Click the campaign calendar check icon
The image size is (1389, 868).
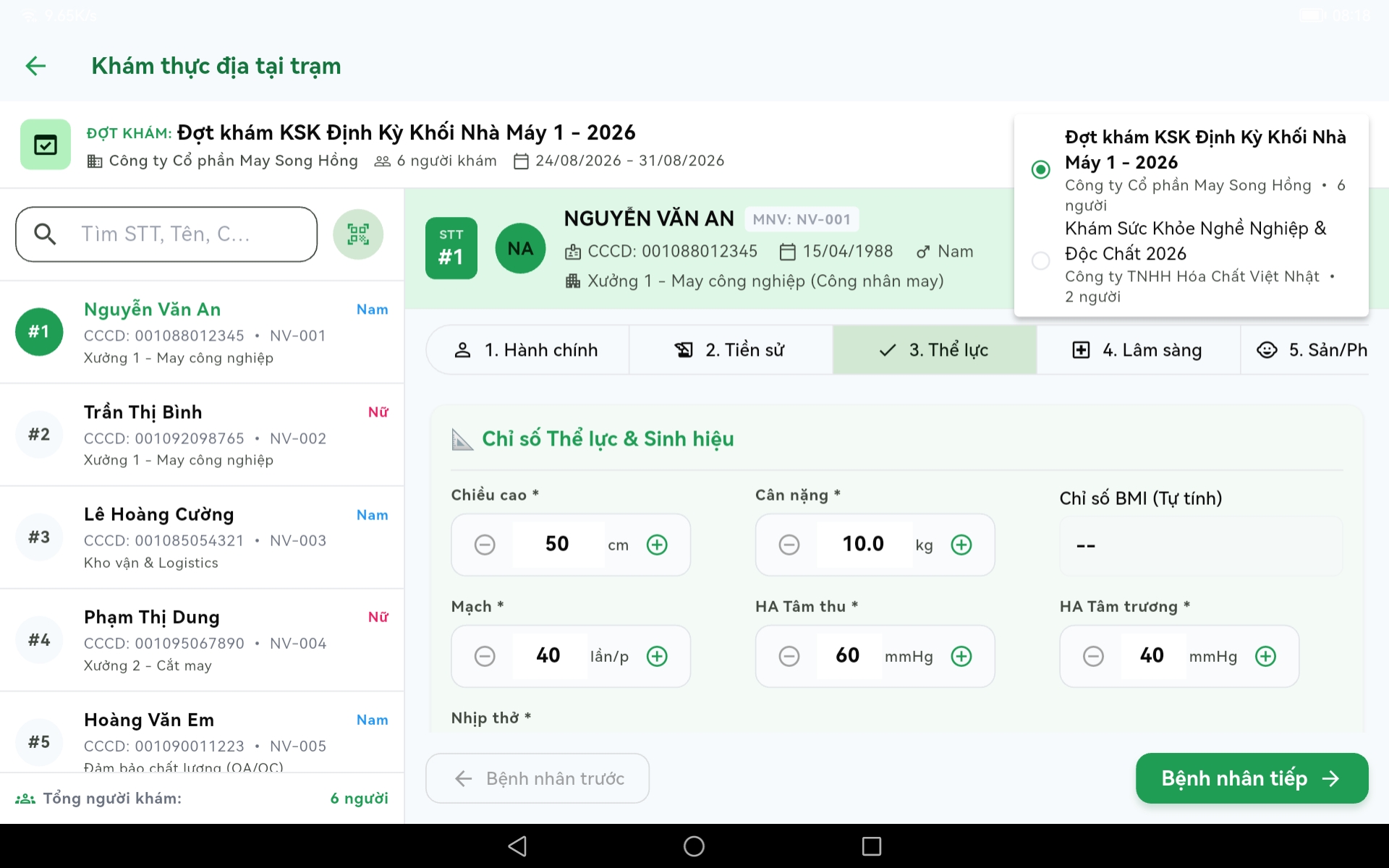pyautogui.click(x=46, y=145)
